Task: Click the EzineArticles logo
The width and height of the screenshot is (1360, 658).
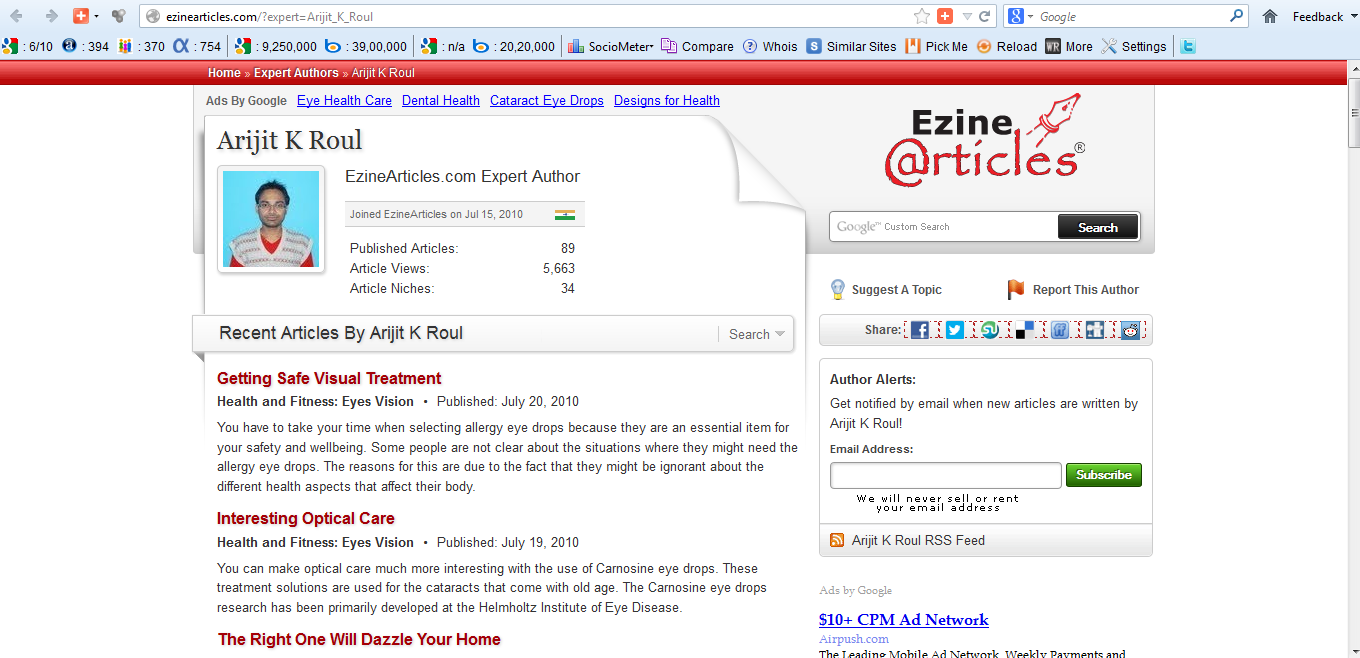Action: pyautogui.click(x=984, y=140)
